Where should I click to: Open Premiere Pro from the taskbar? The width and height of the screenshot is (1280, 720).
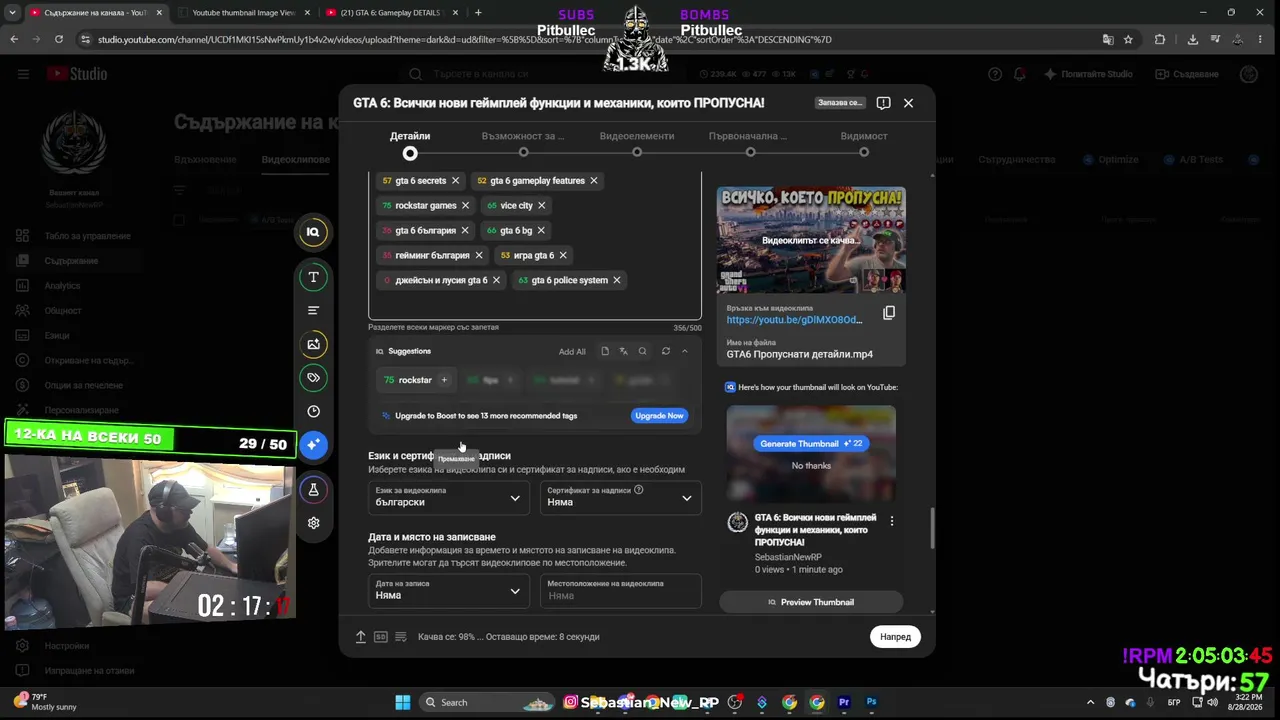[844, 702]
